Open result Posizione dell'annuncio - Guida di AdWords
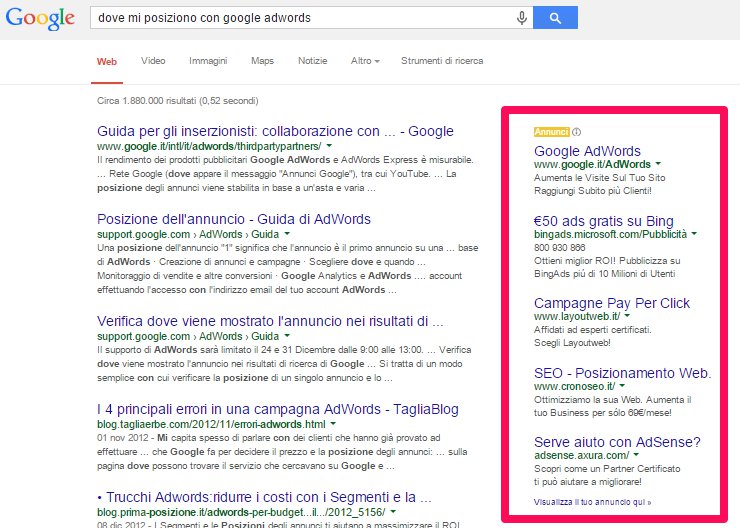Screen dimensions: 740x528 (233, 219)
